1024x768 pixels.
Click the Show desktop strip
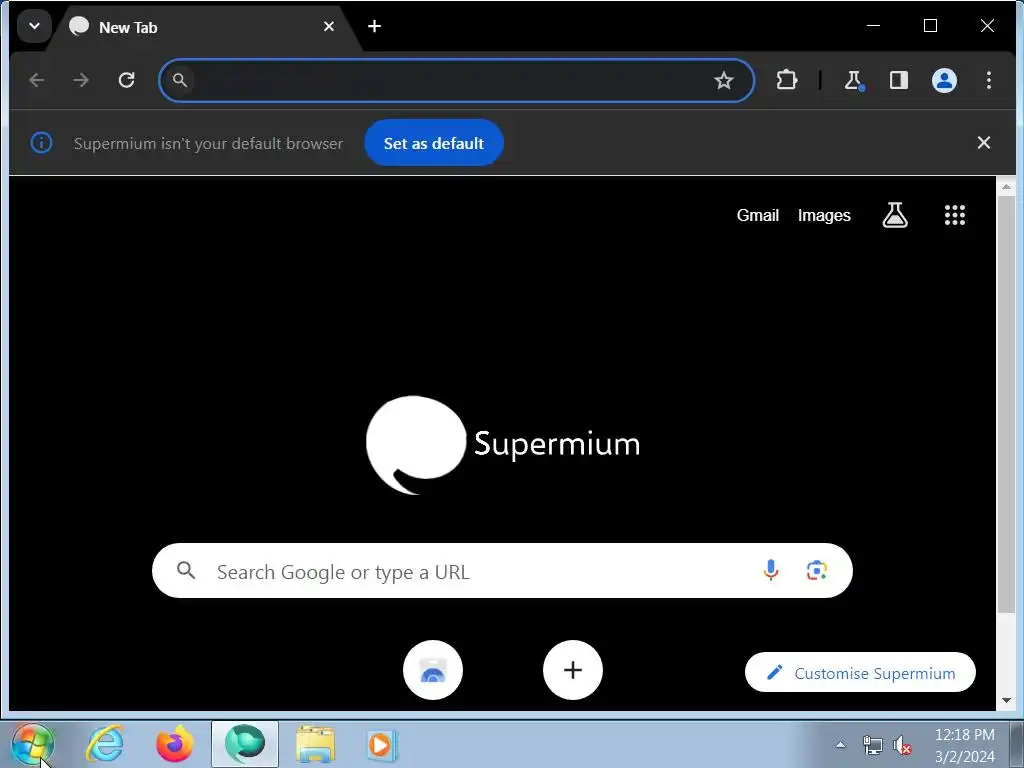pos(1017,744)
